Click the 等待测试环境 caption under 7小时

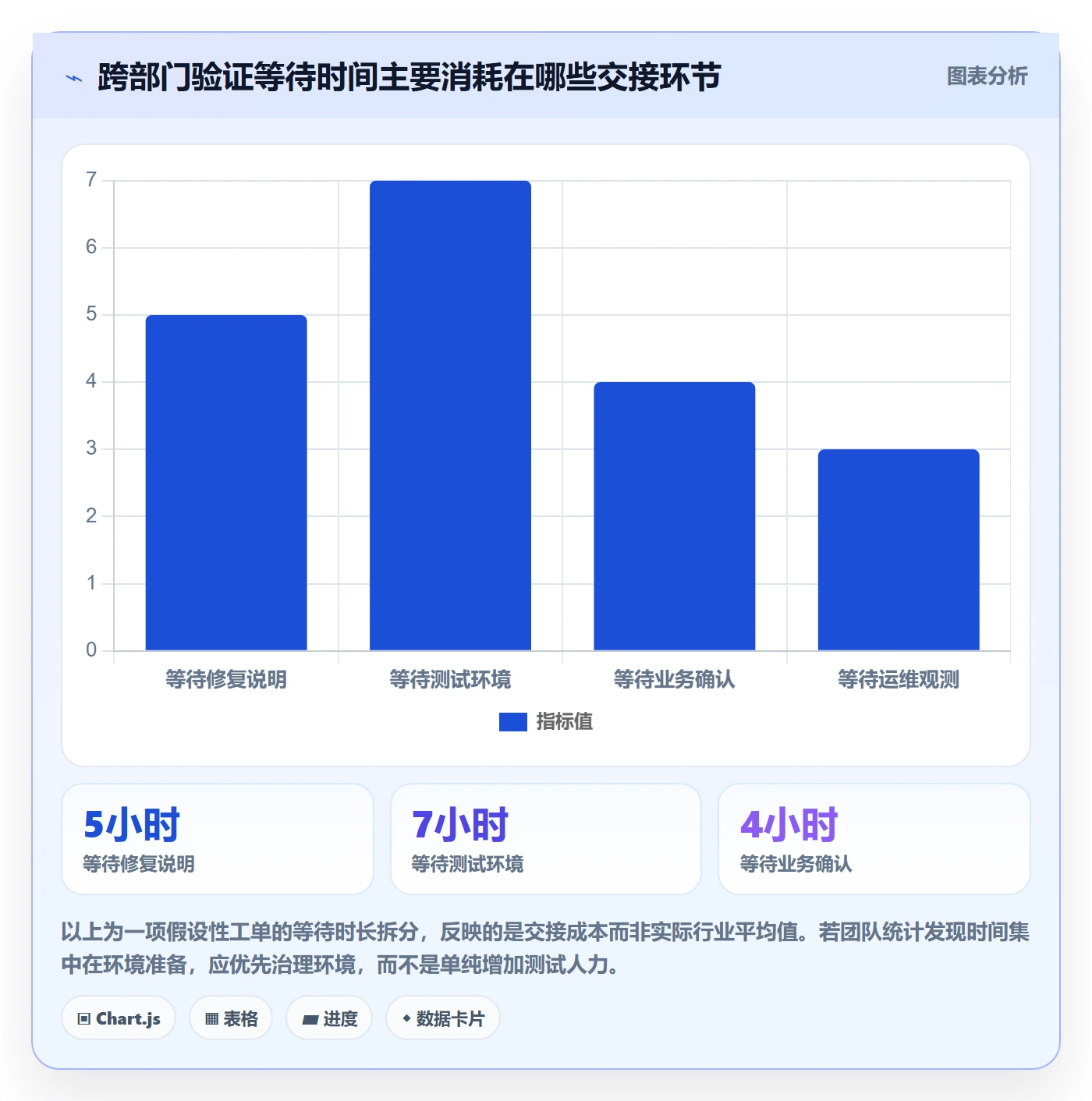(x=468, y=864)
